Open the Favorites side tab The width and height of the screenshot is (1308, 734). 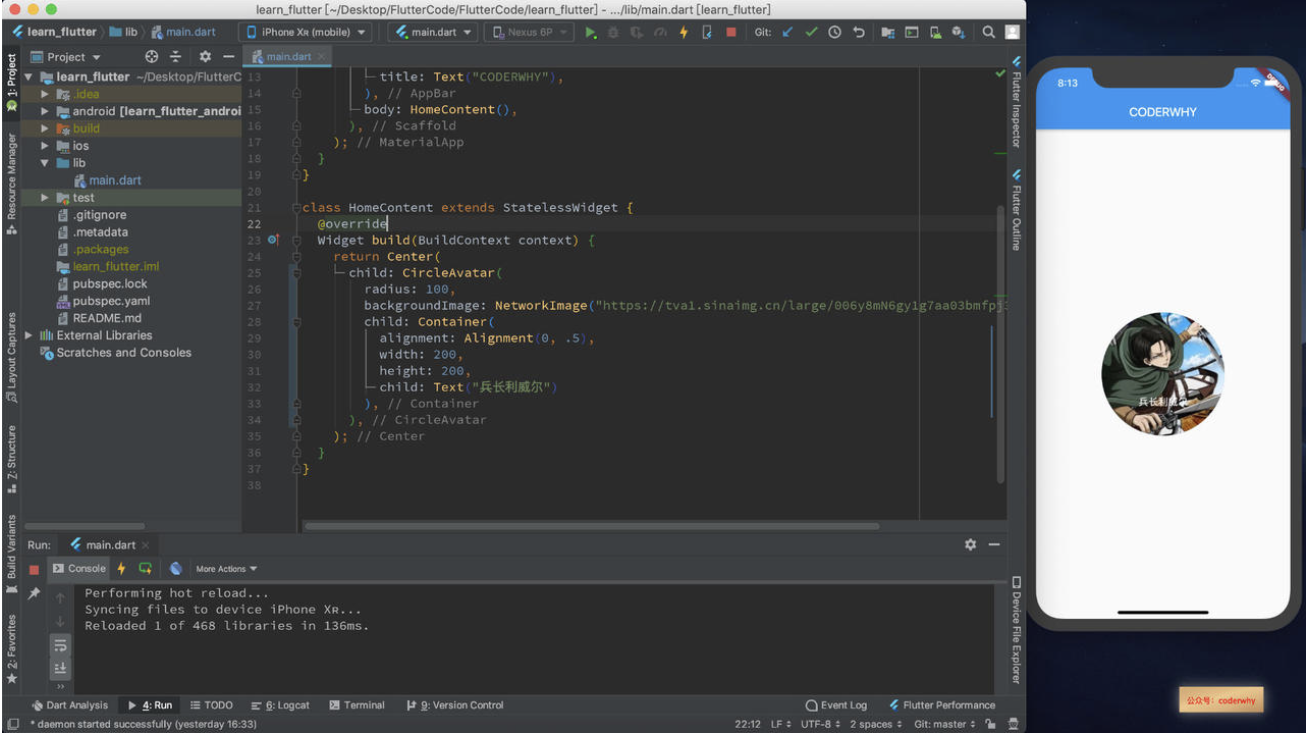(x=12, y=648)
